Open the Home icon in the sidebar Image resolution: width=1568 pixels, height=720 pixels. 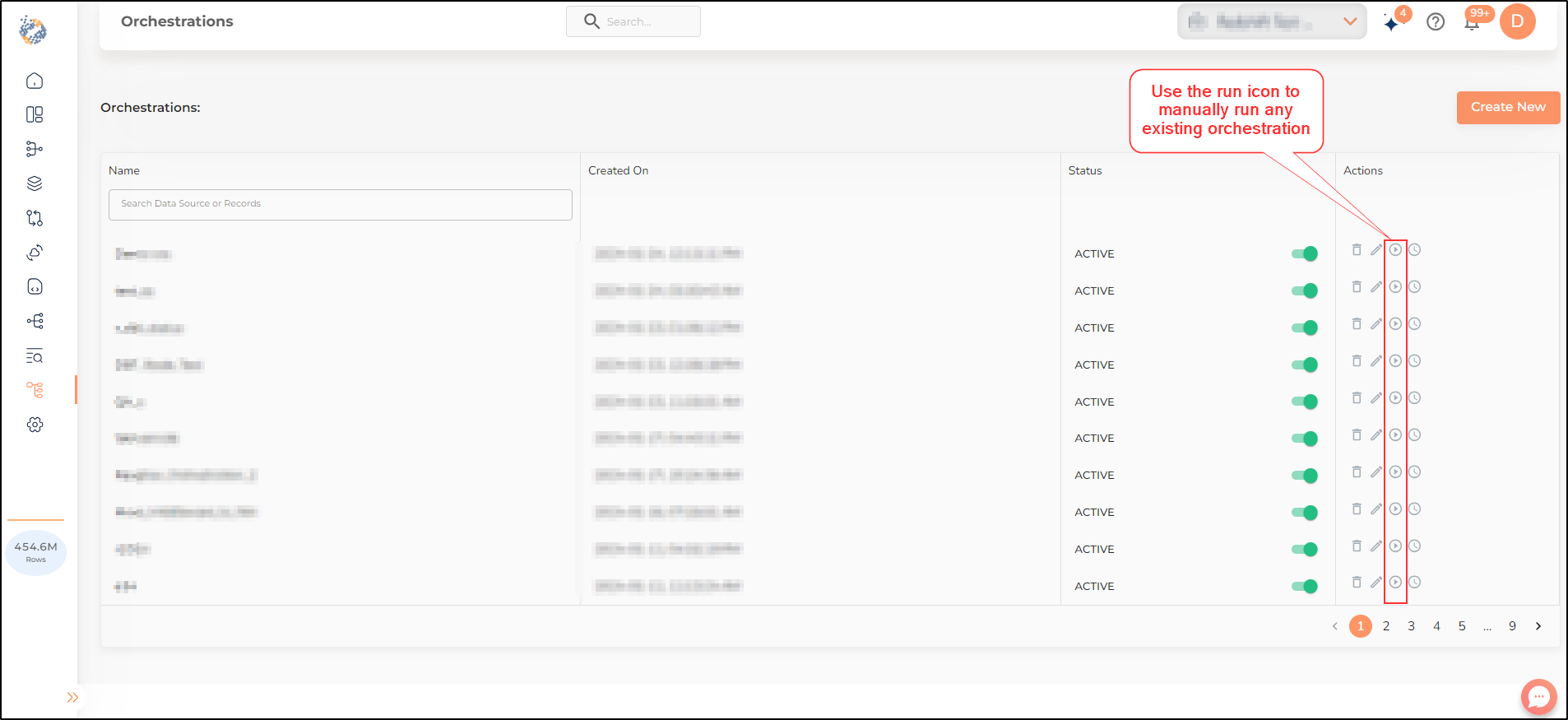(x=35, y=81)
